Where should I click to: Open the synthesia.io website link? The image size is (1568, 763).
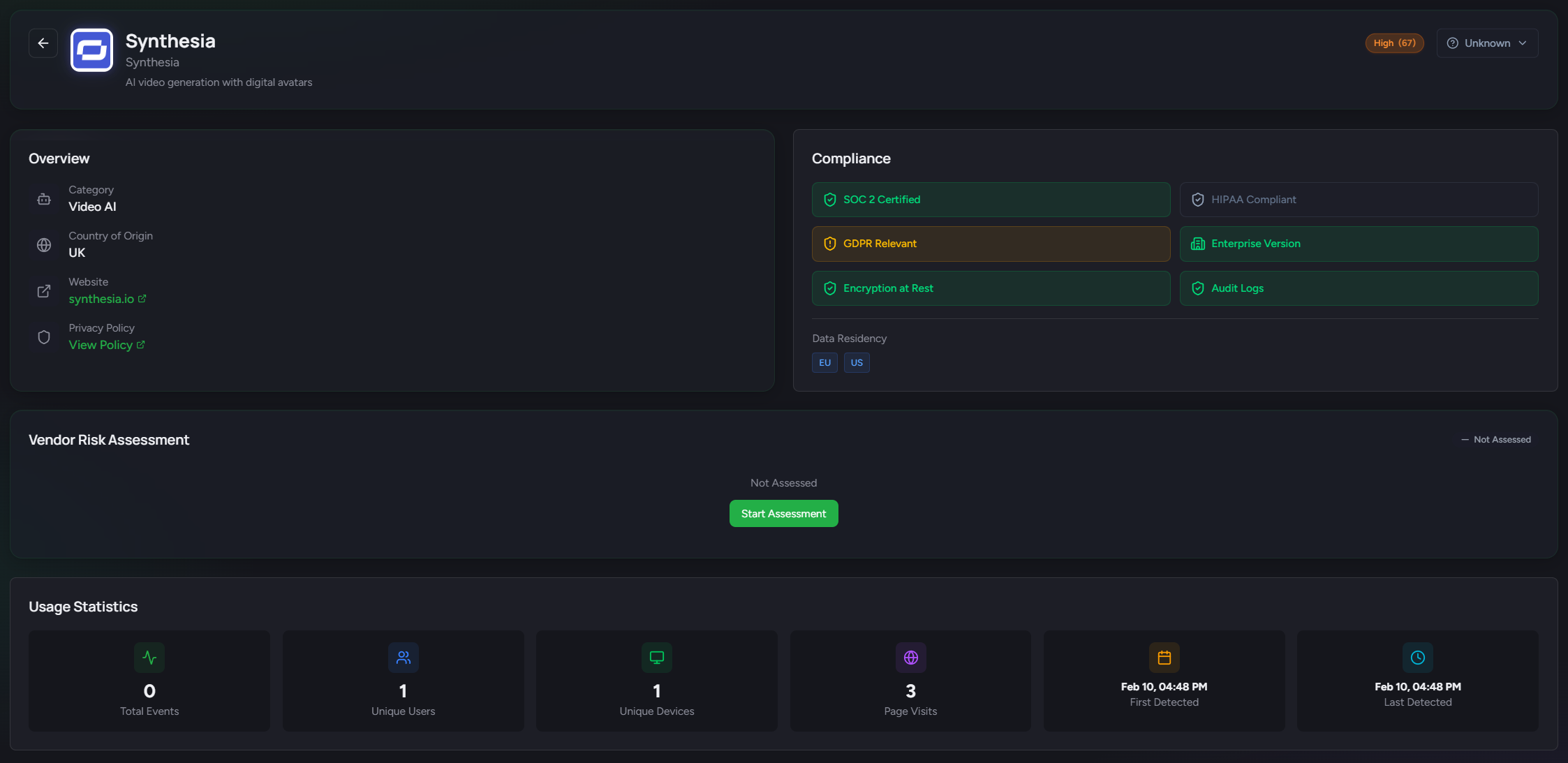pos(102,298)
